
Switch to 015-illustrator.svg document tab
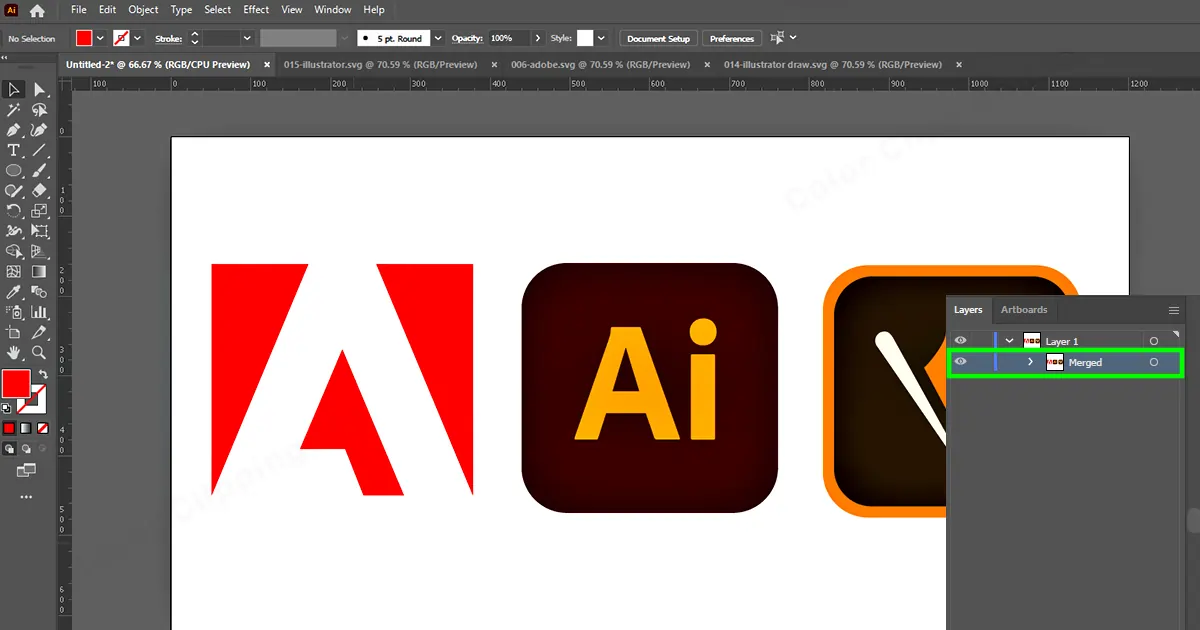coord(380,64)
